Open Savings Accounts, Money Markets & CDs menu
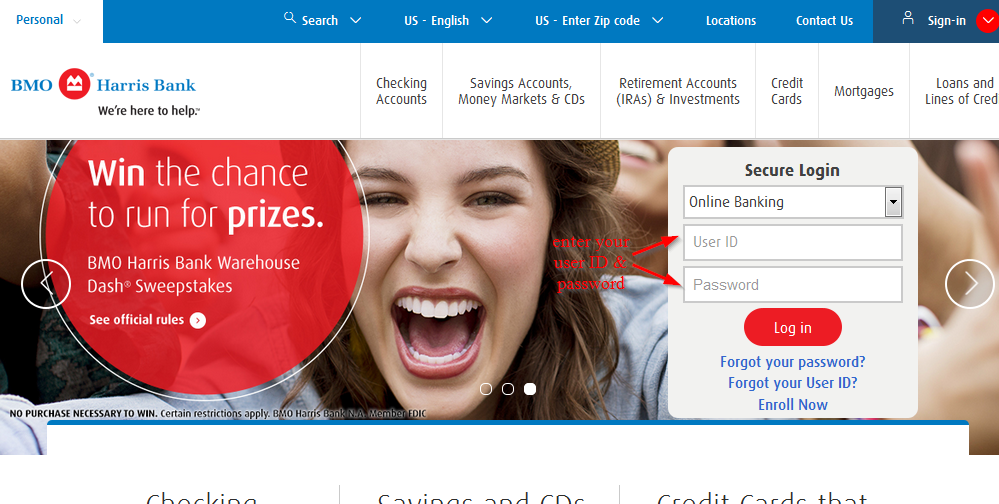 tap(521, 91)
